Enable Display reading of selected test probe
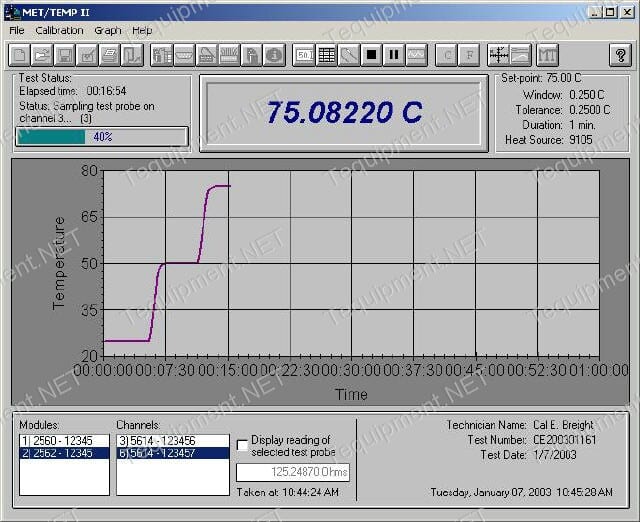 242,445
